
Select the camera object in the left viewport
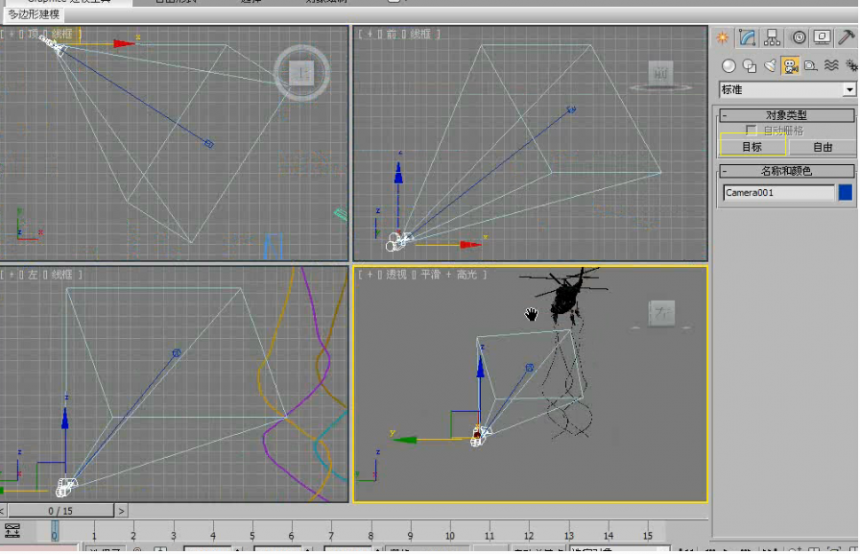click(x=66, y=486)
